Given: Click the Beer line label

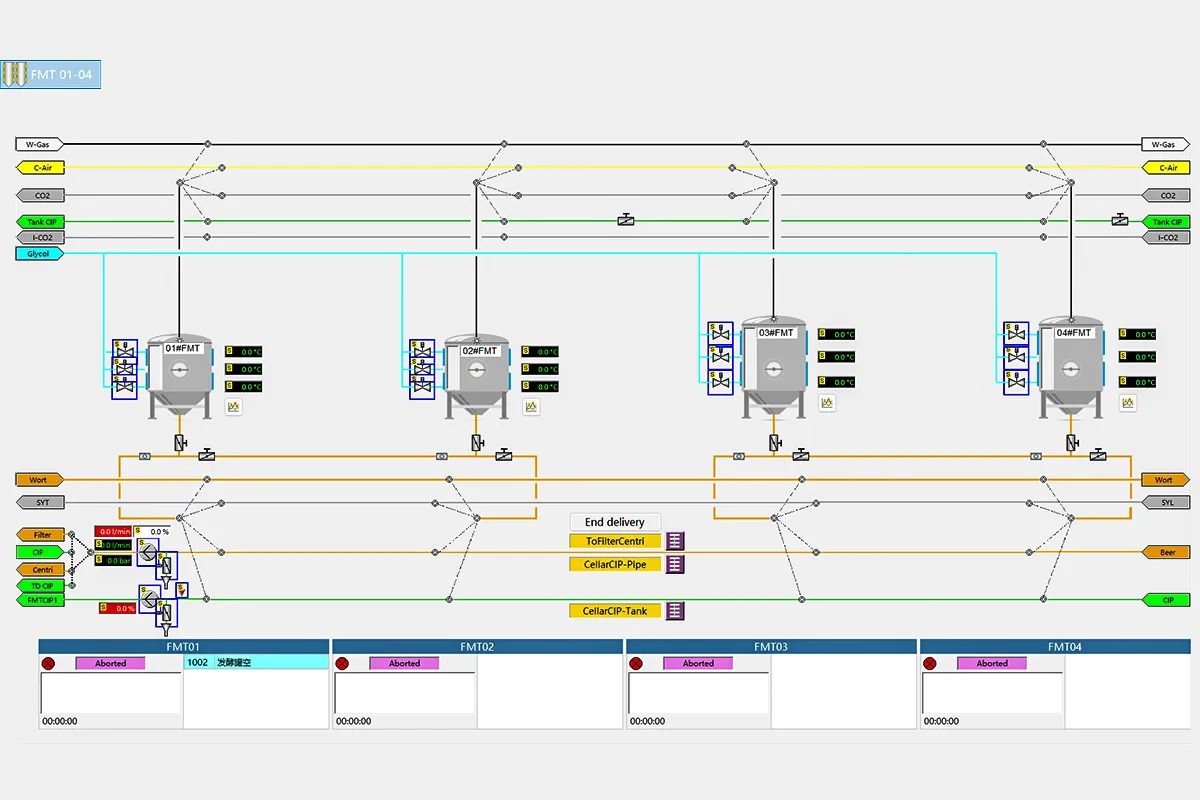Looking at the screenshot, I should pos(1166,552).
